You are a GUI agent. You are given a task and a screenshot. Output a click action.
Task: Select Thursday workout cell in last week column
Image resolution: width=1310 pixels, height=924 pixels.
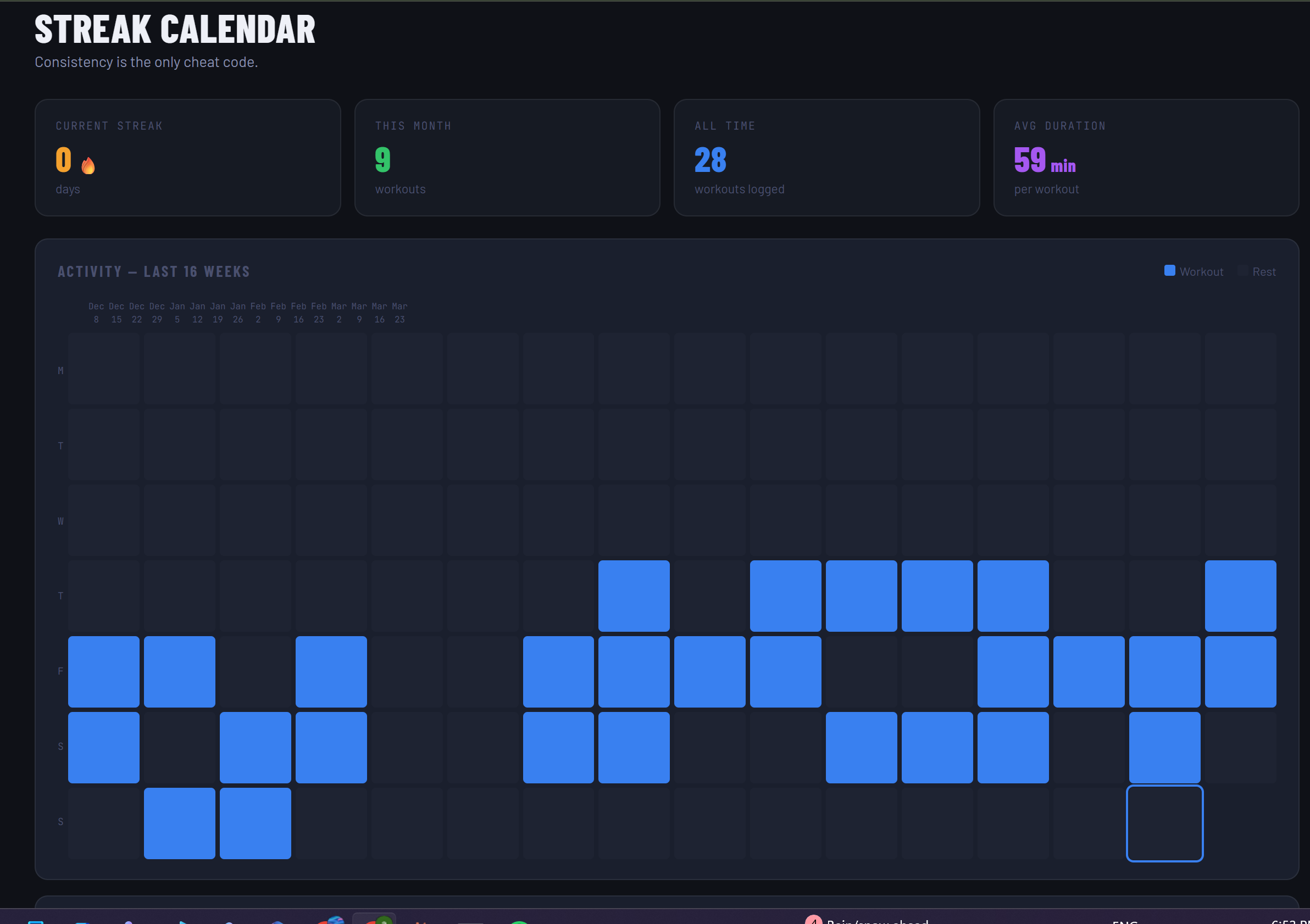1240,595
